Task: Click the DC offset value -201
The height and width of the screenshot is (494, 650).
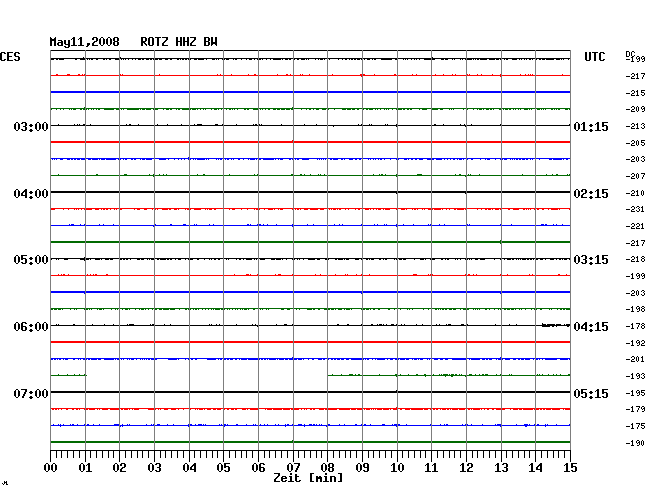Action: pos(635,359)
